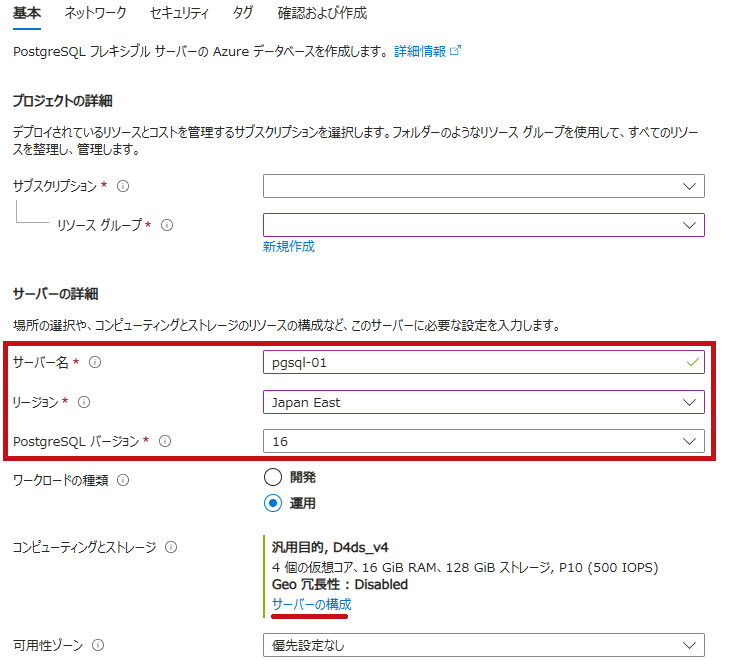Click info icon beside リソース グループ

pyautogui.click(x=167, y=225)
